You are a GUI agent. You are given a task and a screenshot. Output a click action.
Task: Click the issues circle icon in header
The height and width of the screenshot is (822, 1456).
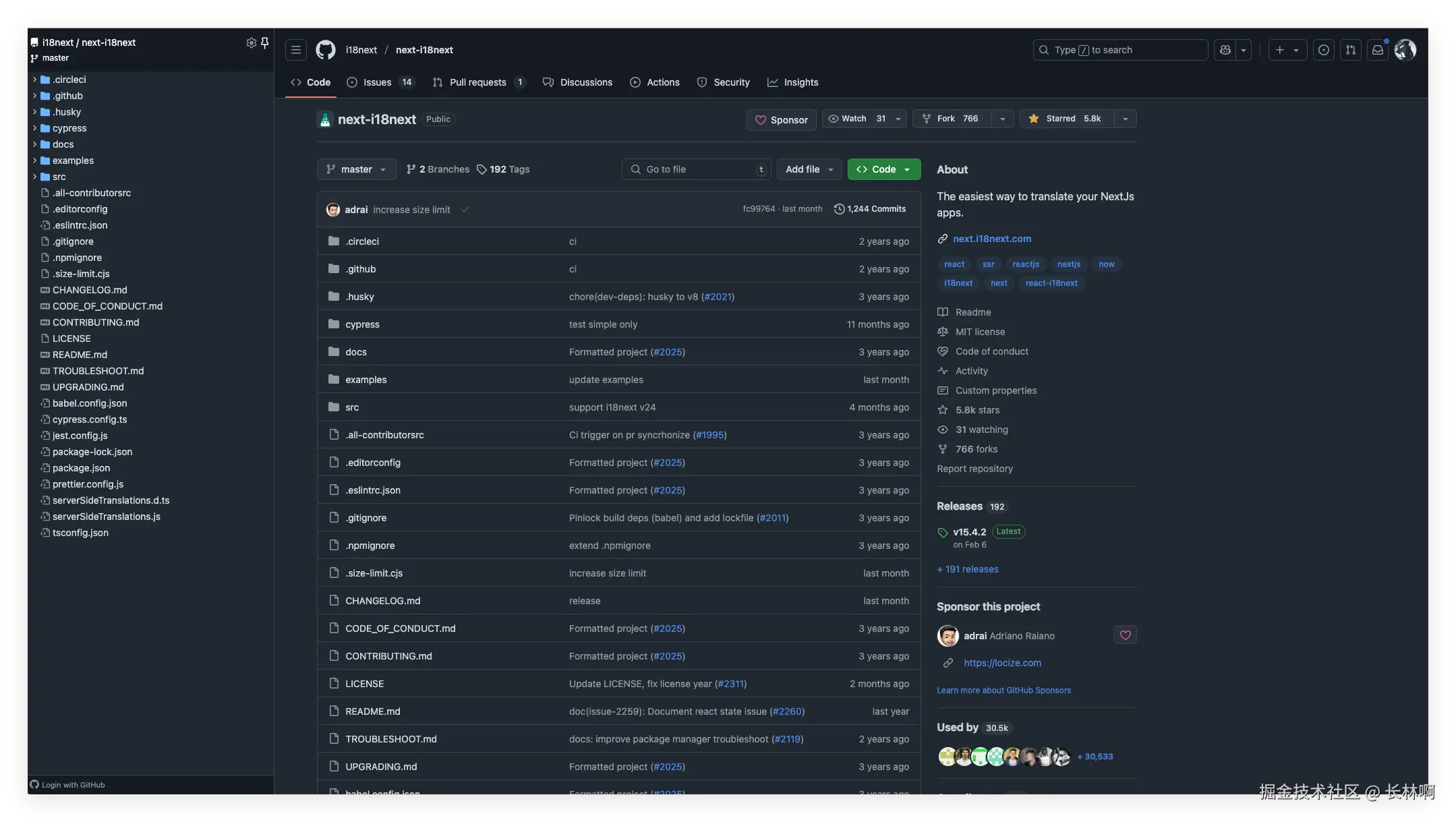point(1324,50)
